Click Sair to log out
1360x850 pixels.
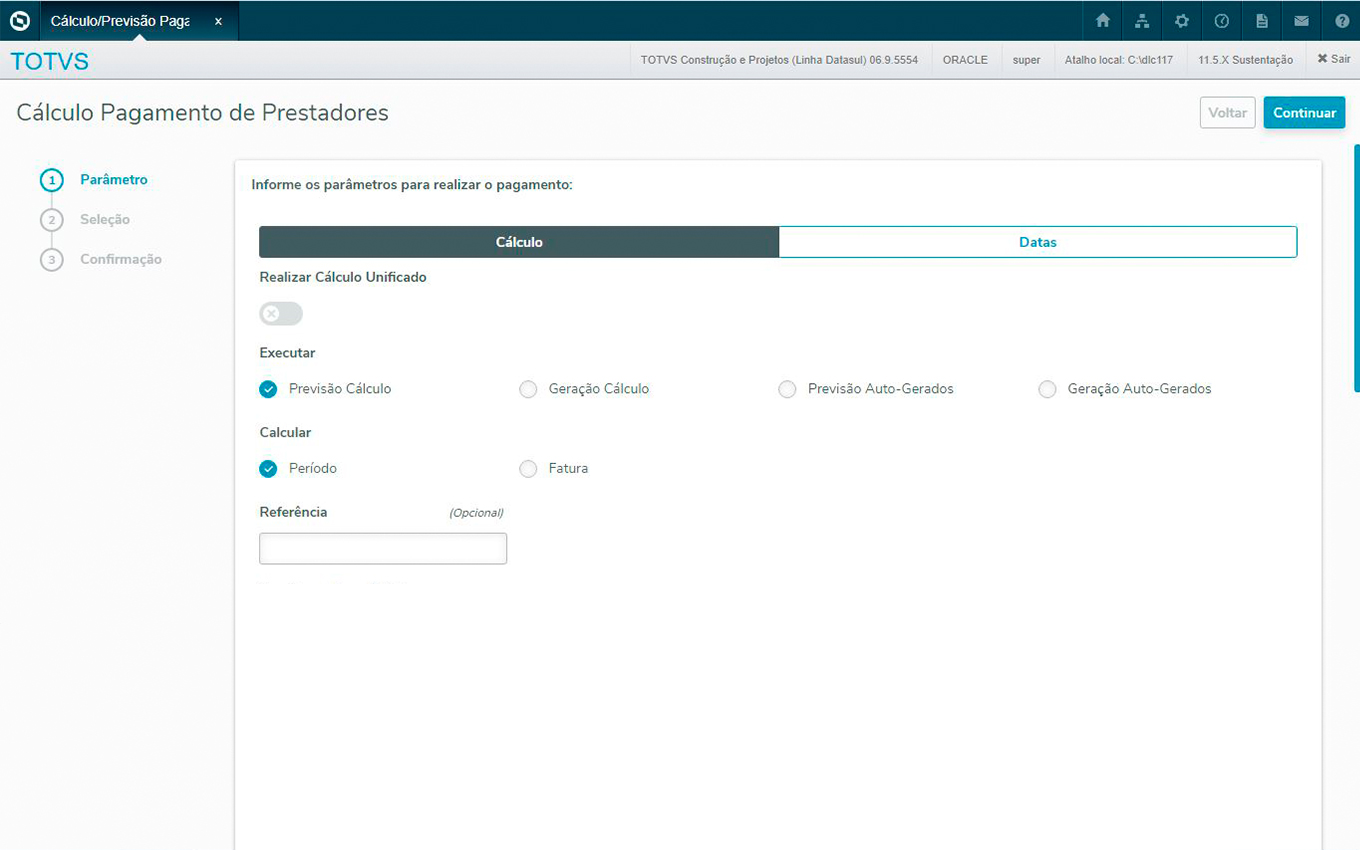pos(1333,60)
